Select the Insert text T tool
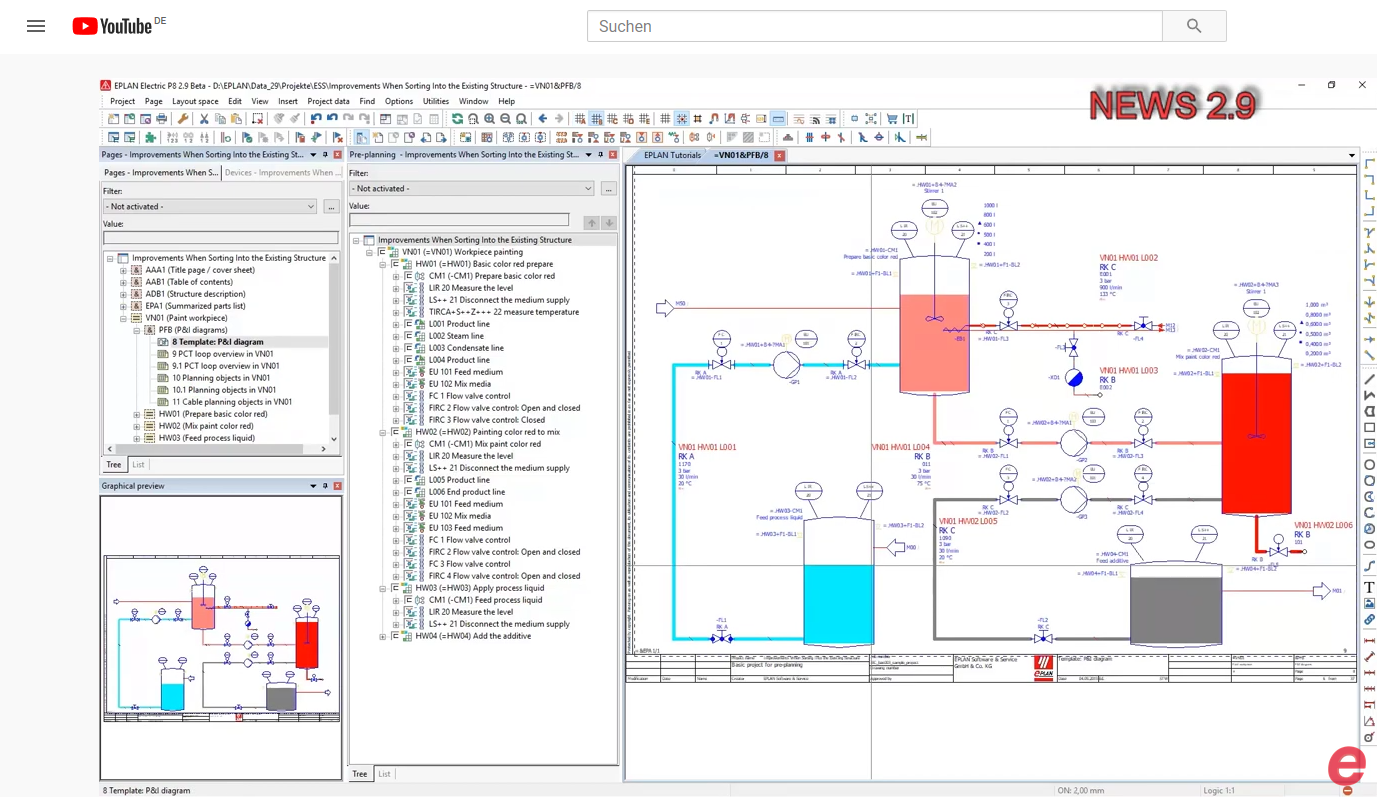1377x797 pixels. (x=1369, y=587)
